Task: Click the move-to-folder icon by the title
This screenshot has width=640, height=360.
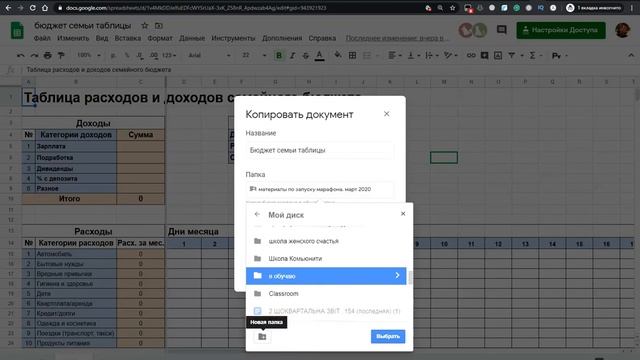Action: 159,25
